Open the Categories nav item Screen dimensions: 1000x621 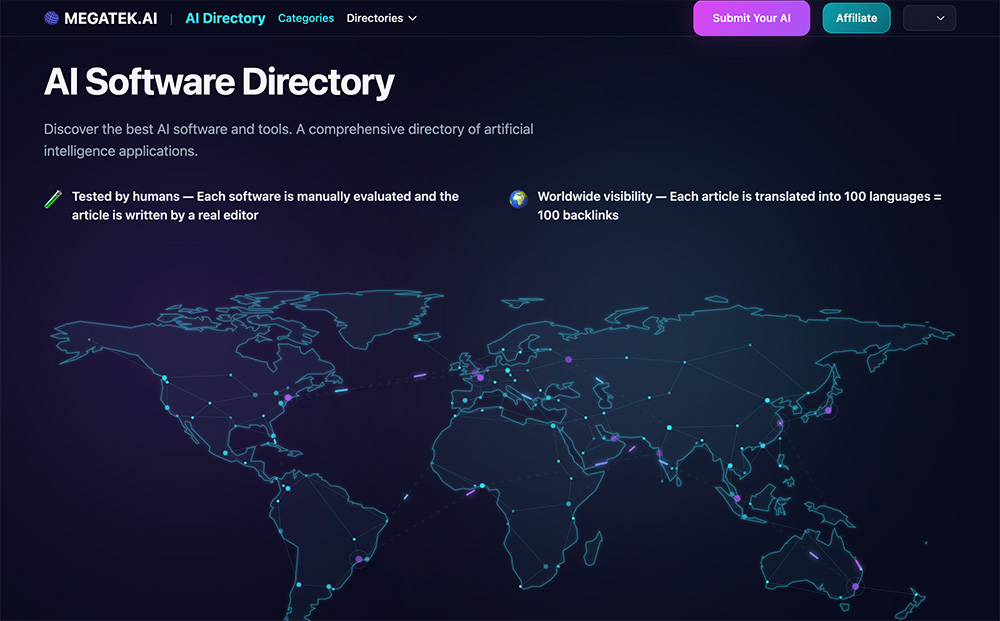point(306,18)
